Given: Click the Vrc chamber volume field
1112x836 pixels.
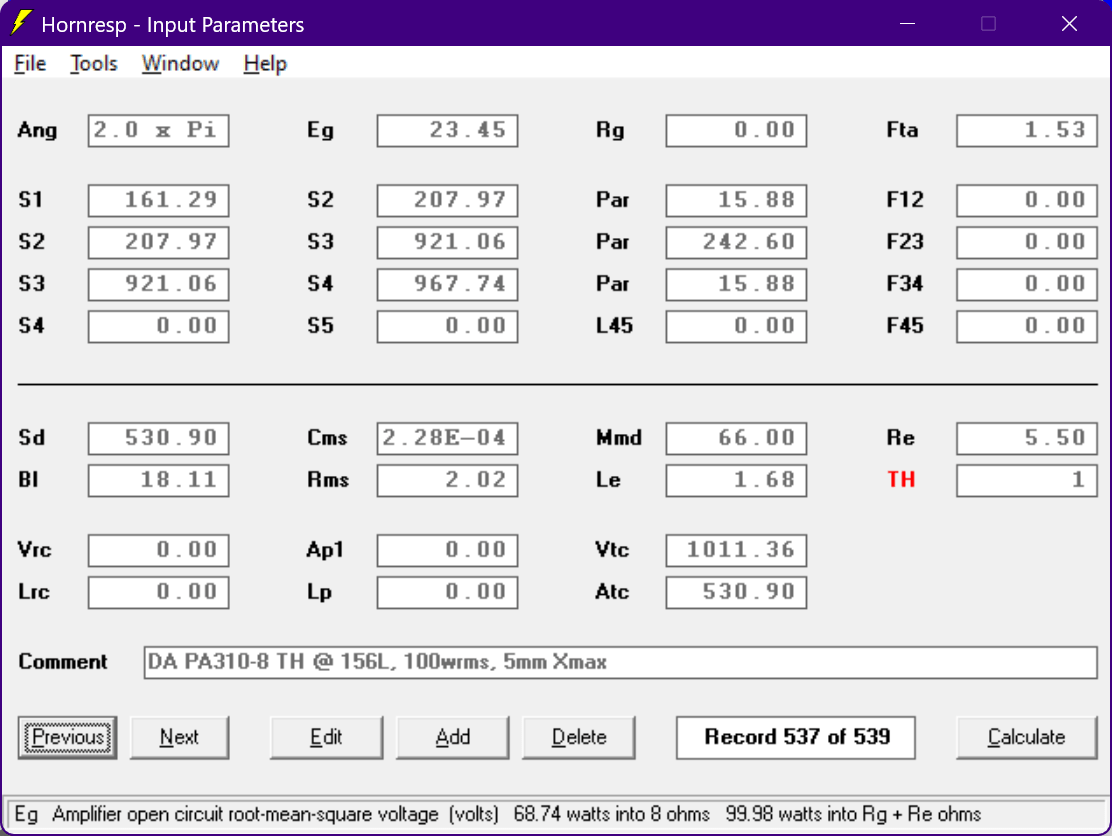Looking at the screenshot, I should (158, 550).
